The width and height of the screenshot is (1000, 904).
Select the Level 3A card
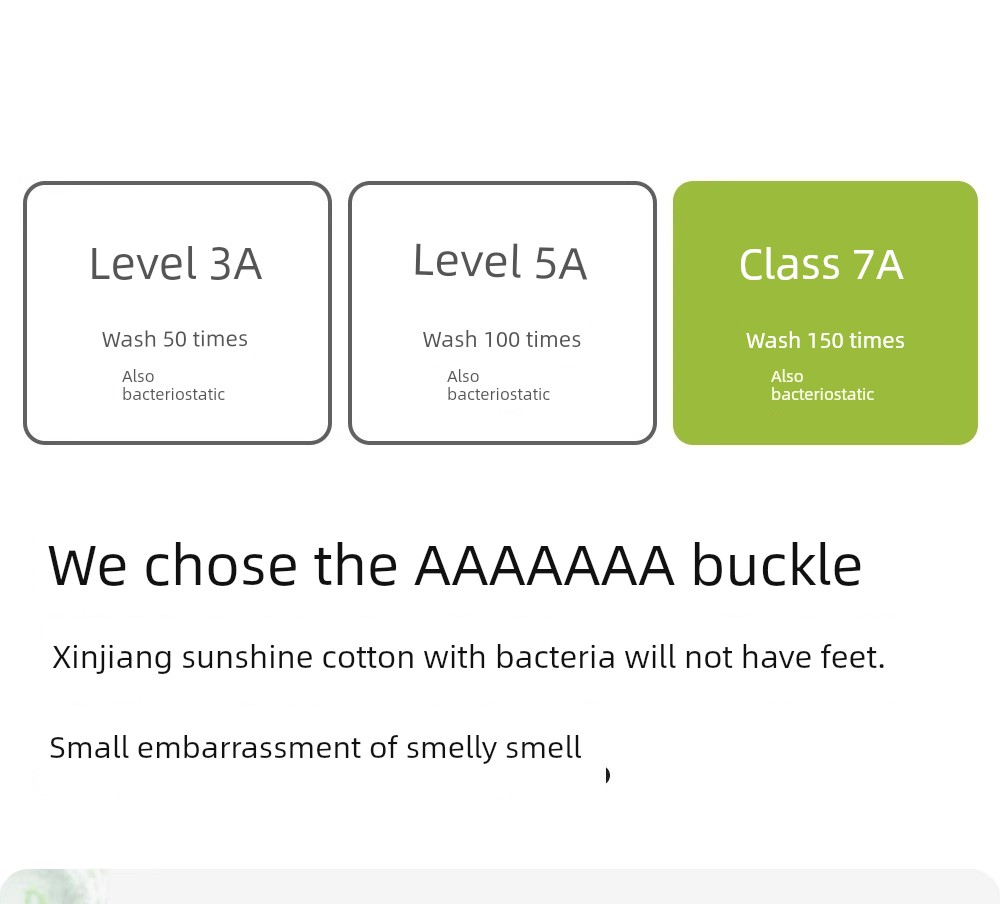(177, 313)
